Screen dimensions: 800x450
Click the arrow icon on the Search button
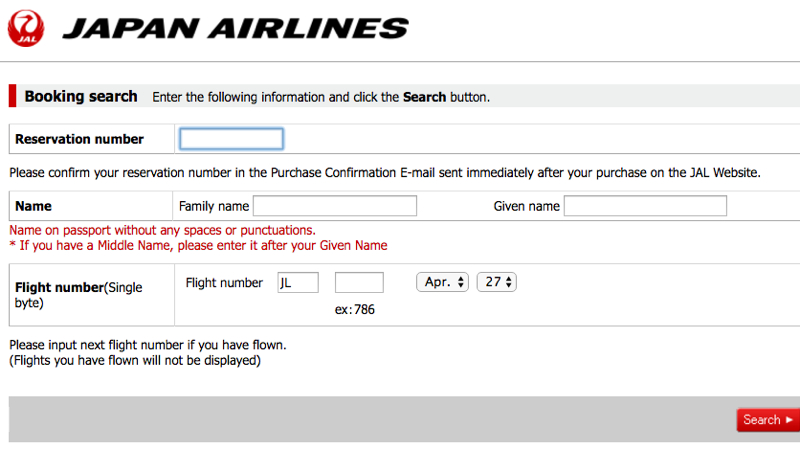789,420
